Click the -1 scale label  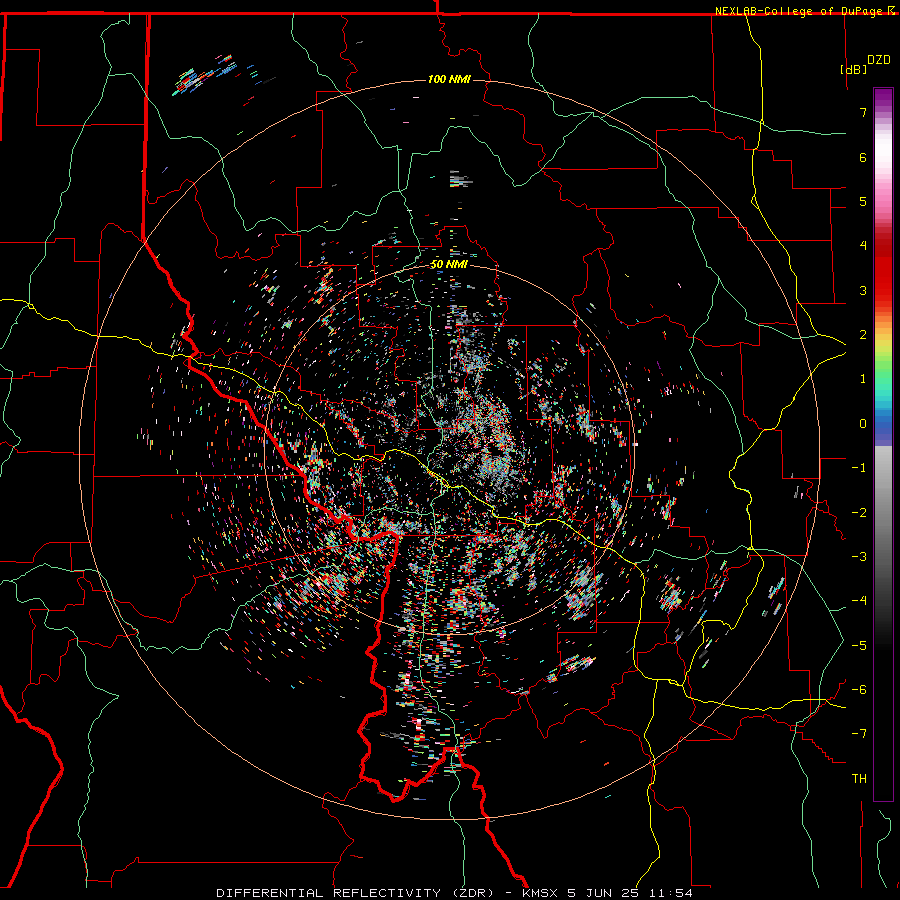click(859, 468)
